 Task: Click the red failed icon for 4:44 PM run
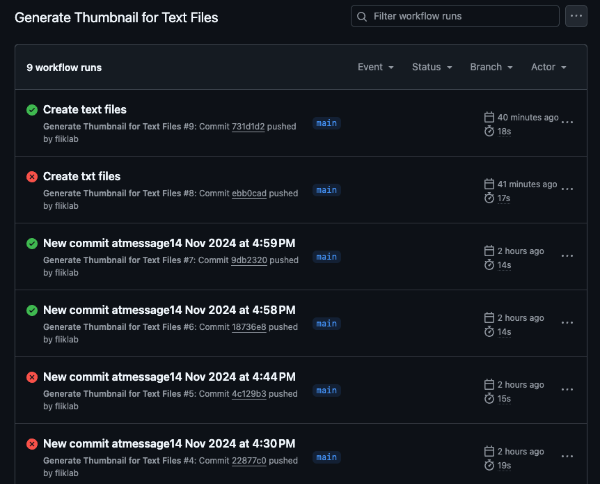(x=32, y=377)
